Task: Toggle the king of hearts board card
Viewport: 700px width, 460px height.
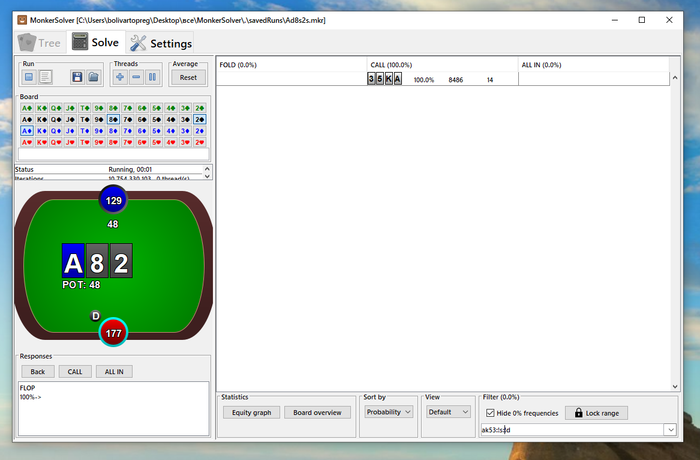Action: point(42,142)
